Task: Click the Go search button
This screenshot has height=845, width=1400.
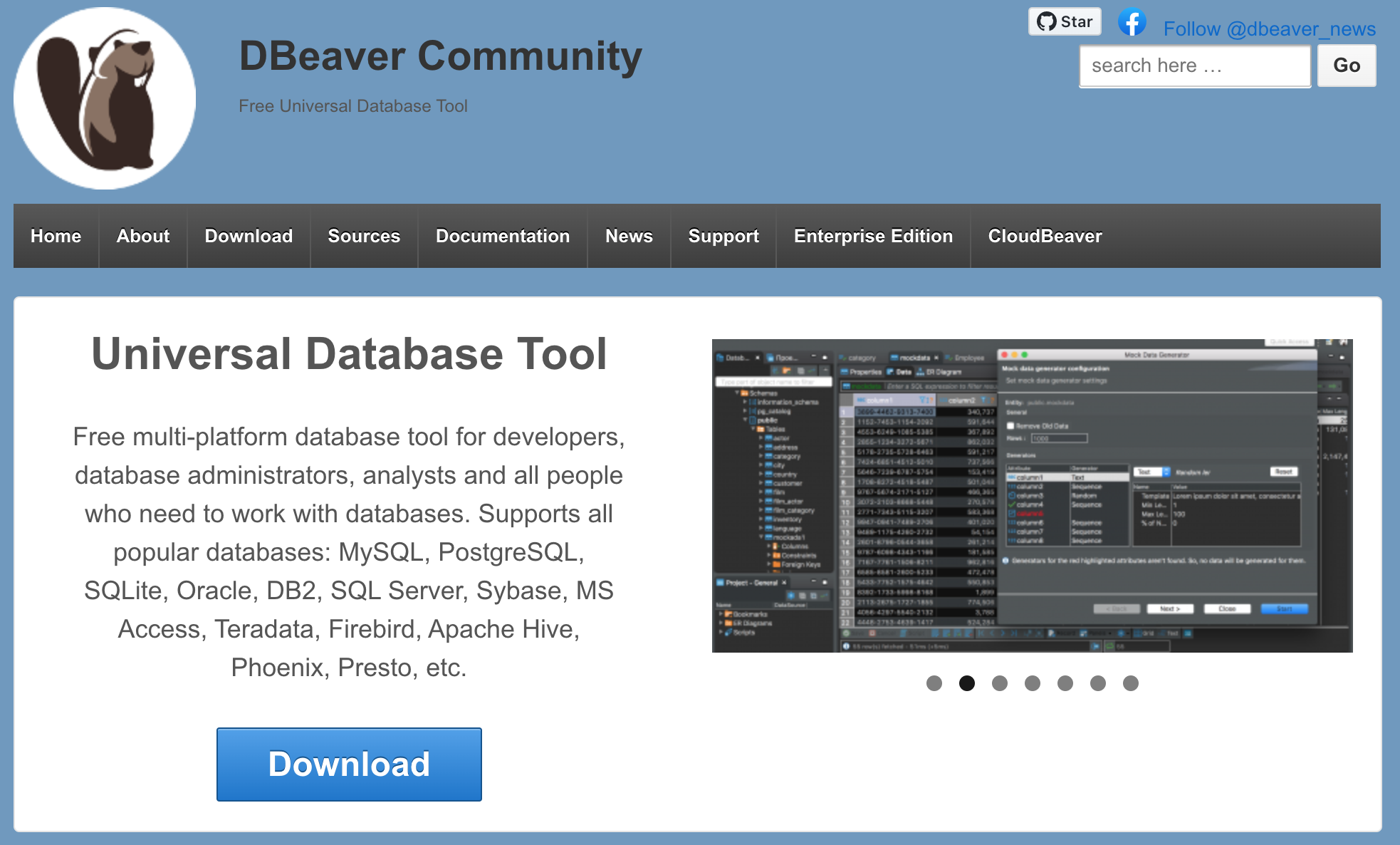Action: point(1347,66)
